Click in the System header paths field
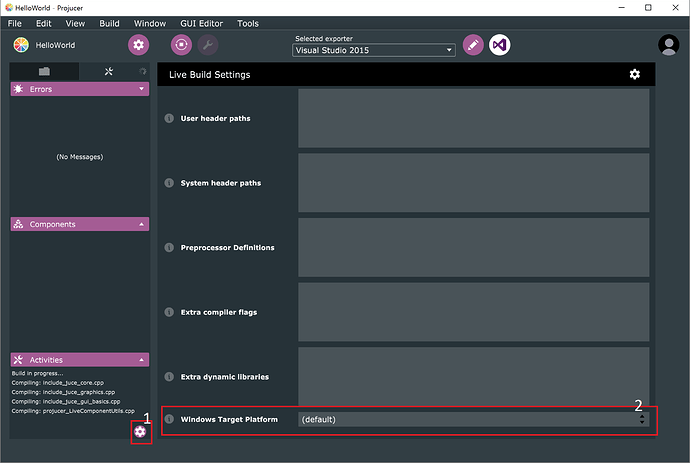Viewport: 690px width, 463px height. [x=473, y=183]
